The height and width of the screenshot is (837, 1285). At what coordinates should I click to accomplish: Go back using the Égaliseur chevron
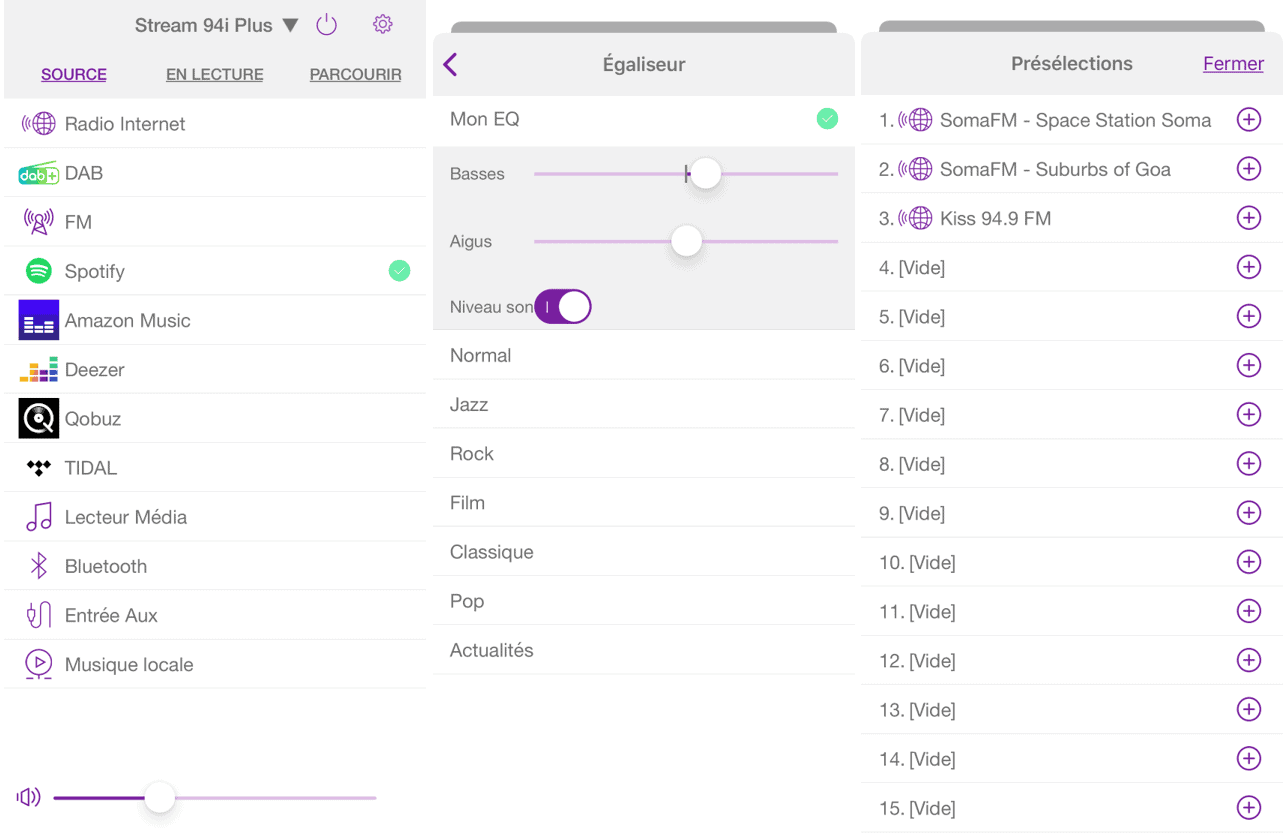[x=451, y=65]
